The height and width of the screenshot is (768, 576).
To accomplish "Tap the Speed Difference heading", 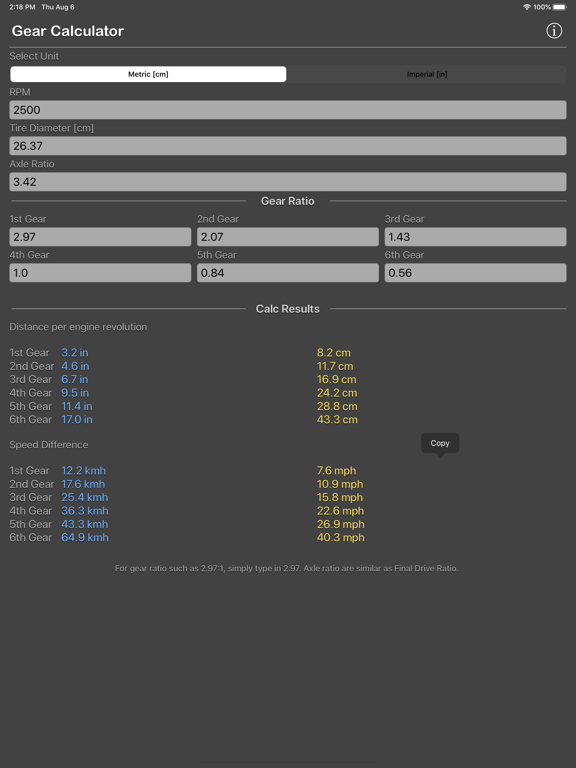I will (49, 445).
